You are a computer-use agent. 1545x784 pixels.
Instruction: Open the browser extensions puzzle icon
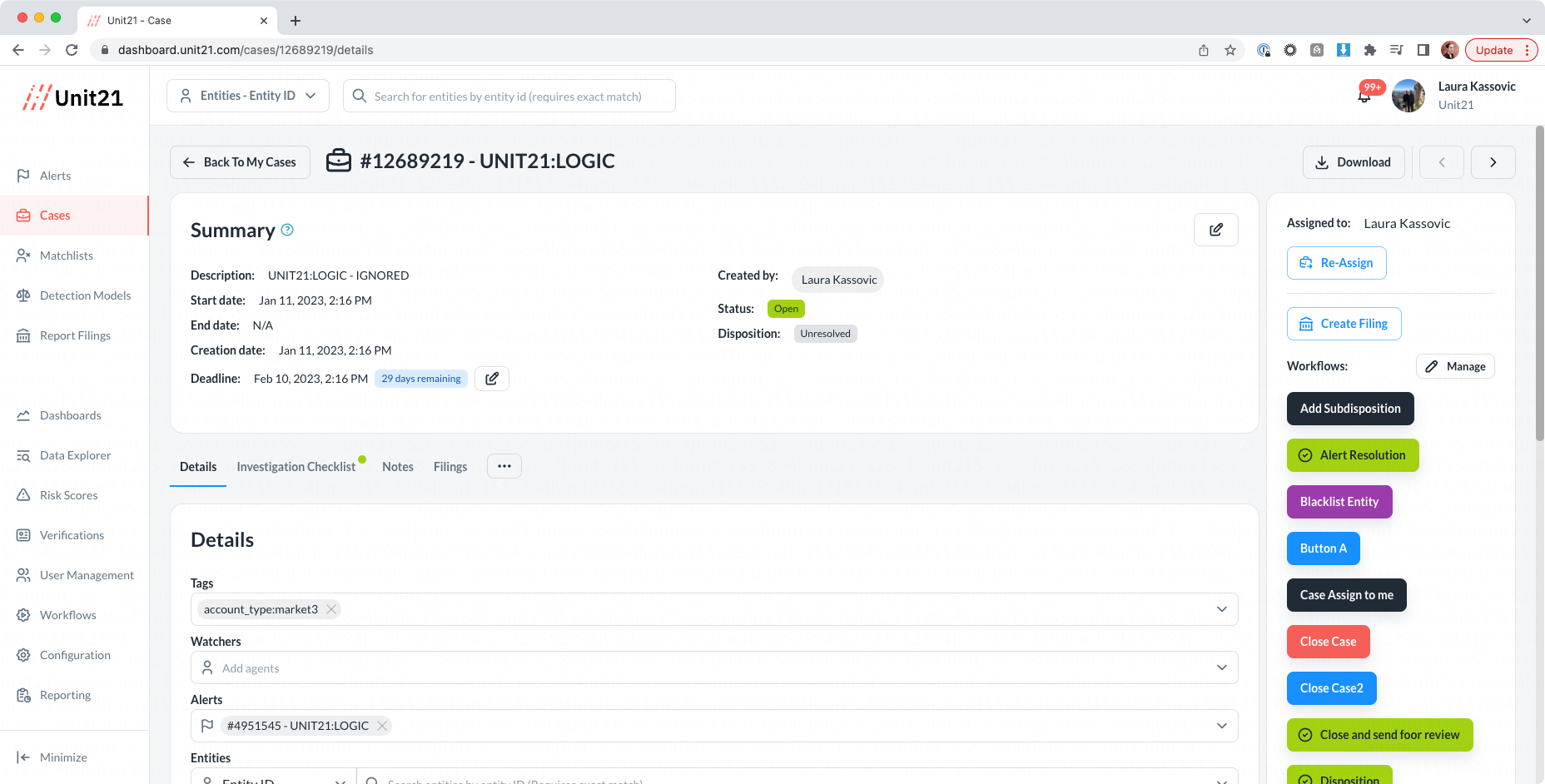1370,50
